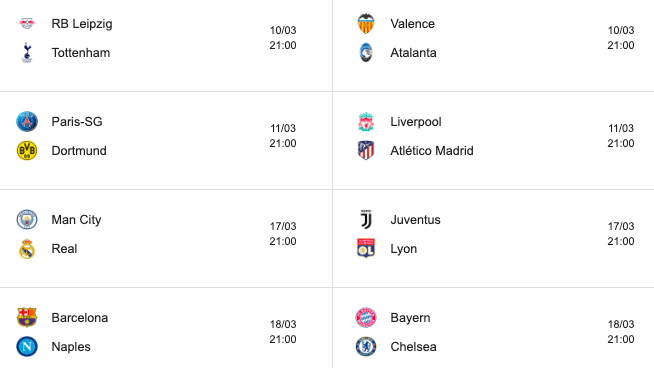Click the Atlético Madrid team name

(432, 151)
